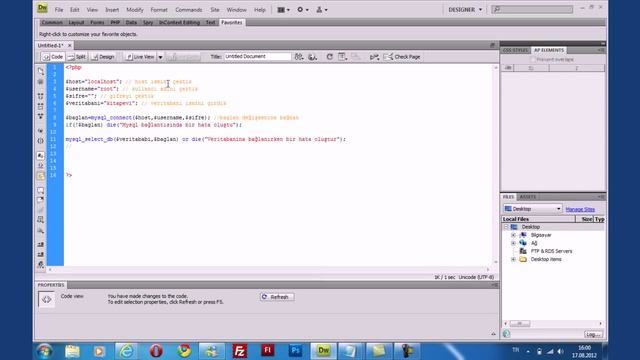The width and height of the screenshot is (640, 360).
Task: Click the Open Documents icon in coding toolbar
Action: [40, 71]
